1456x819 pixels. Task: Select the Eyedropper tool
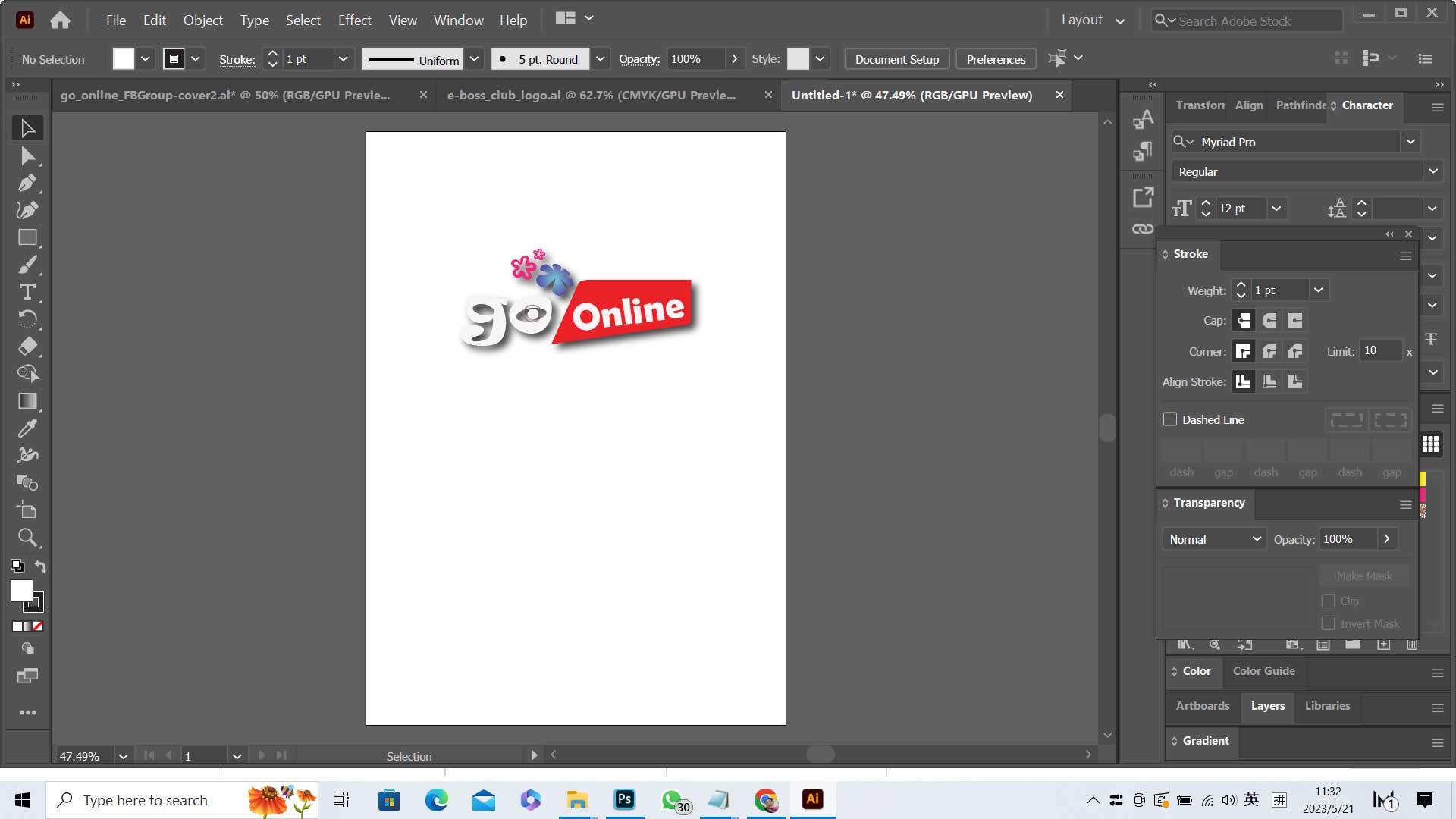(27, 428)
